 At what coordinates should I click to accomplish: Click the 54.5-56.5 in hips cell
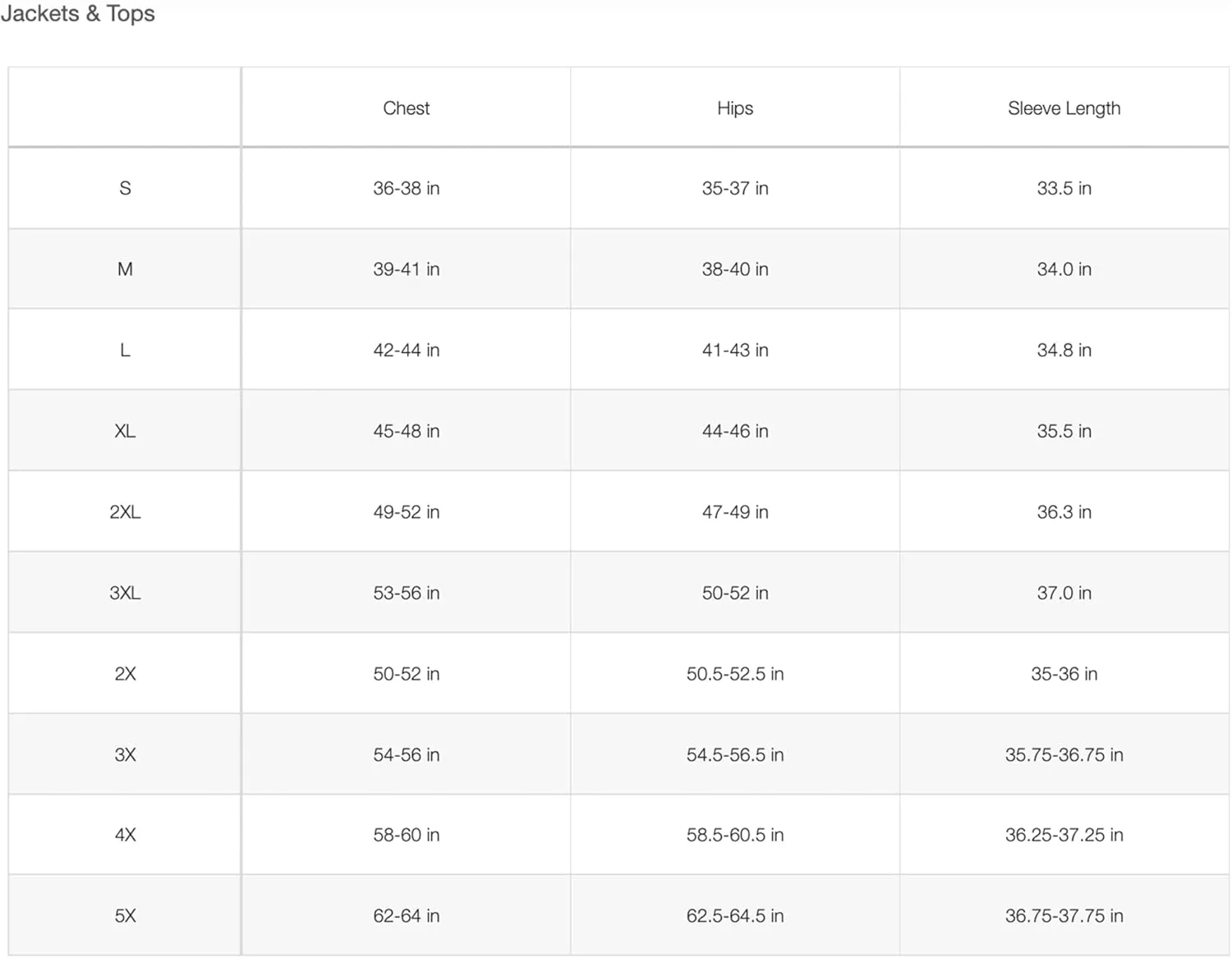tap(734, 754)
